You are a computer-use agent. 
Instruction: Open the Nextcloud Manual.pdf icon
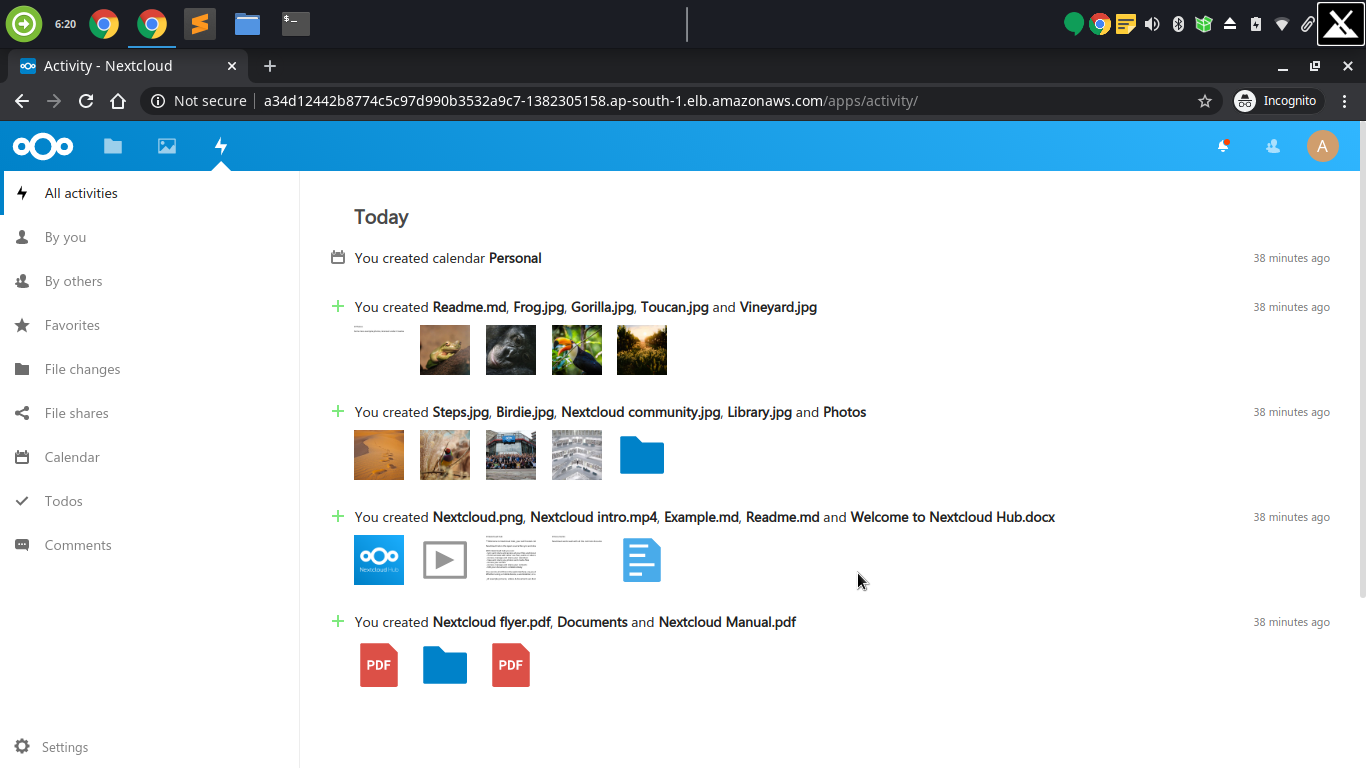[511, 665]
